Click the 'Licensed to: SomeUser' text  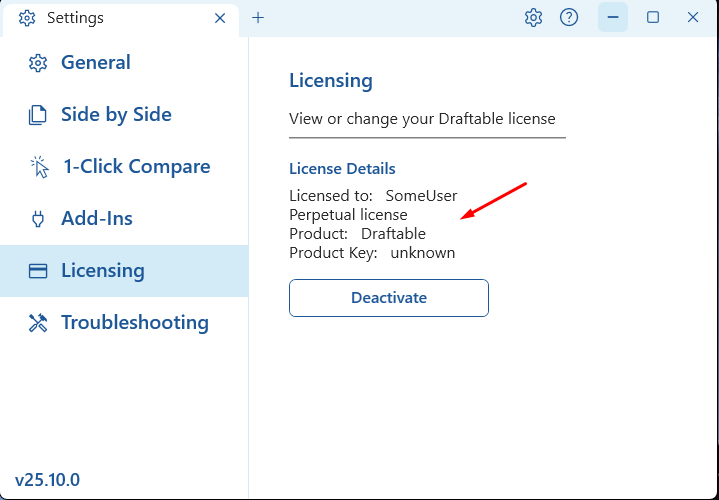pos(373,196)
